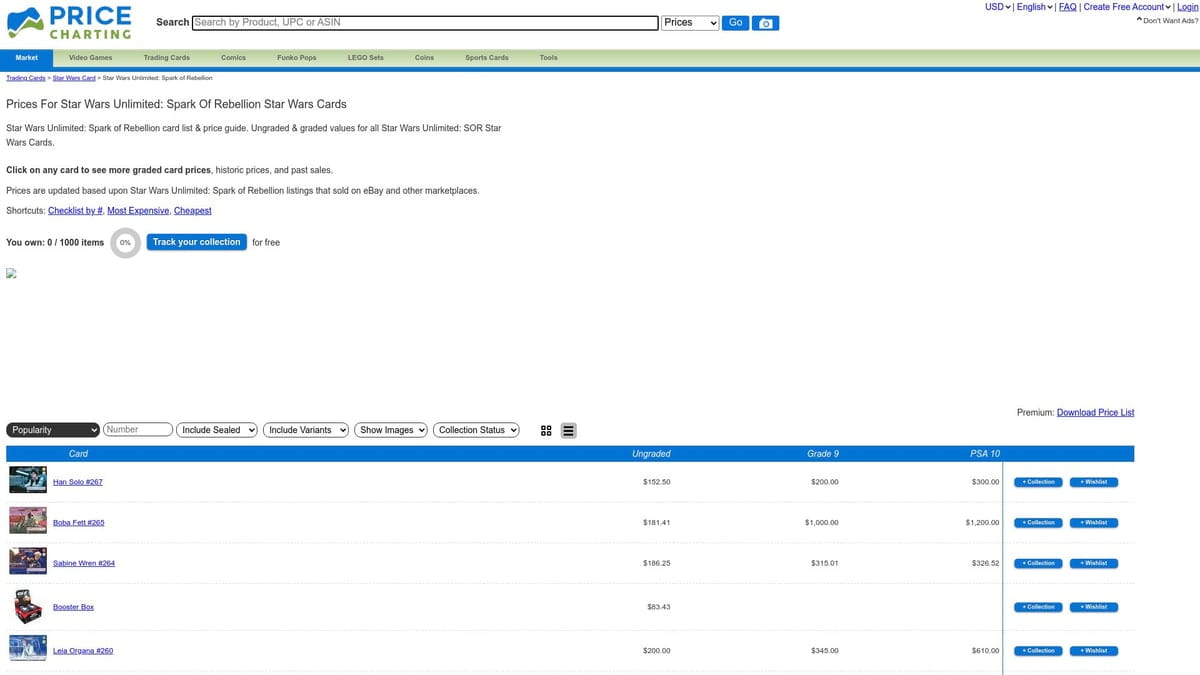Open the Include Variants dropdown
The width and height of the screenshot is (1200, 675).
tap(306, 430)
